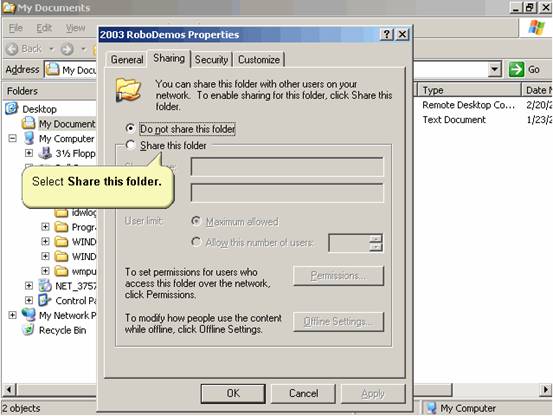This screenshot has height=416, width=553.
Task: Select the Remote Desktop Co... row
Action: [469, 105]
